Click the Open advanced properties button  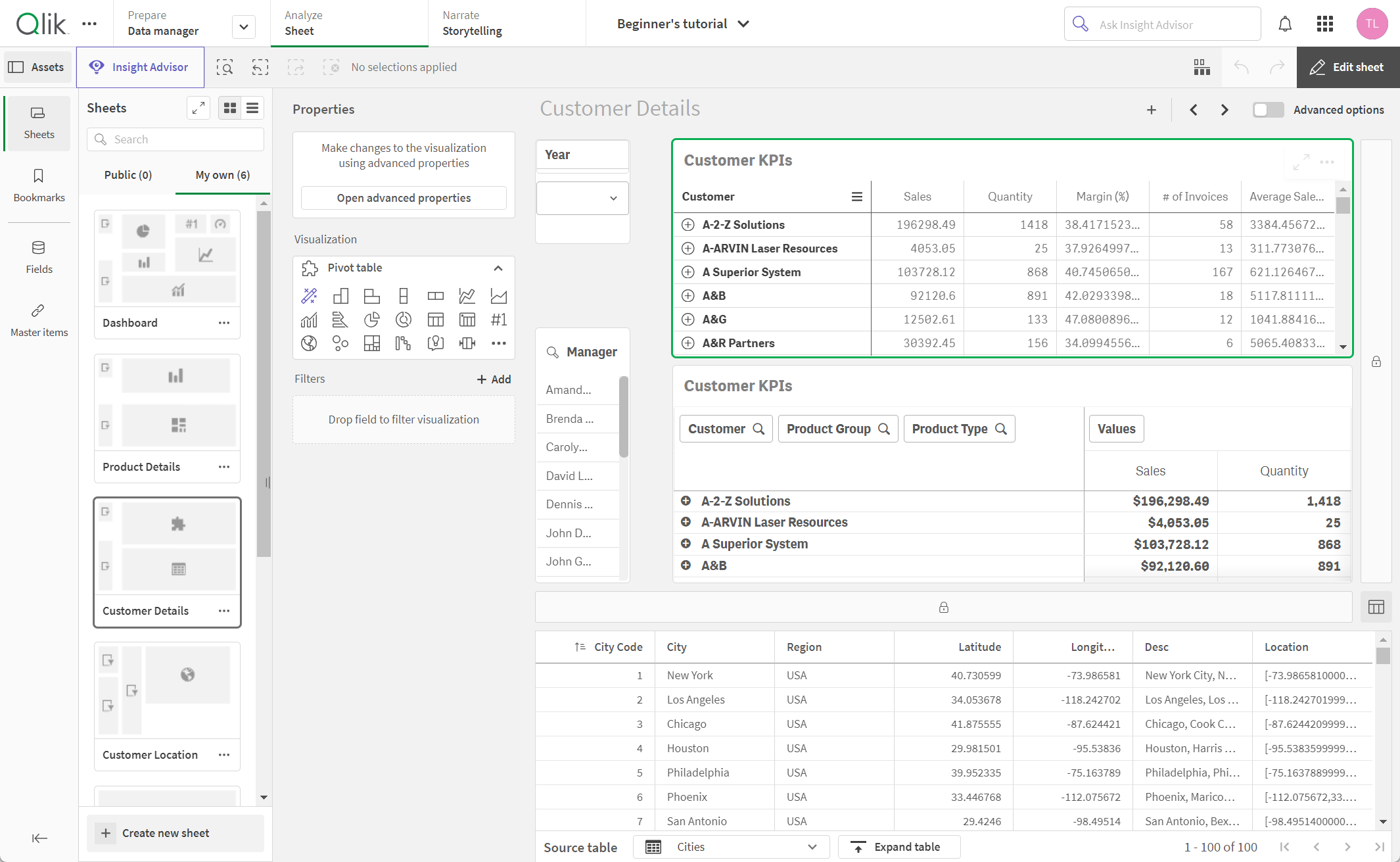click(x=403, y=197)
